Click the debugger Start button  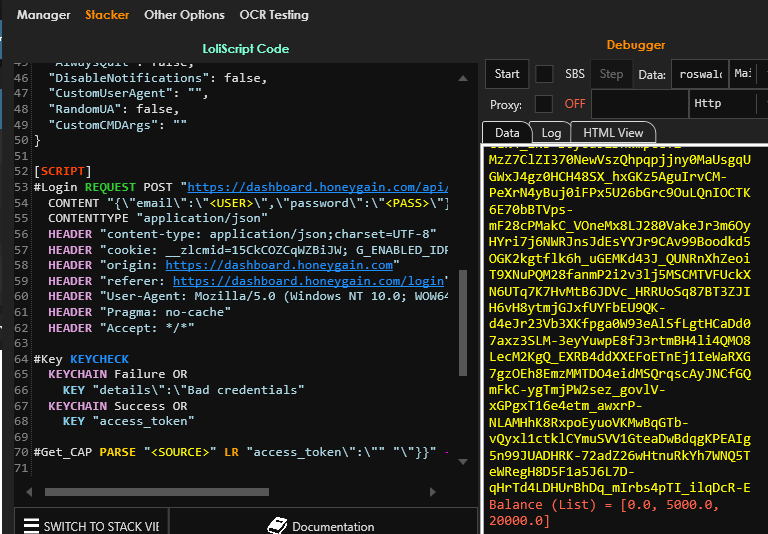(507, 74)
